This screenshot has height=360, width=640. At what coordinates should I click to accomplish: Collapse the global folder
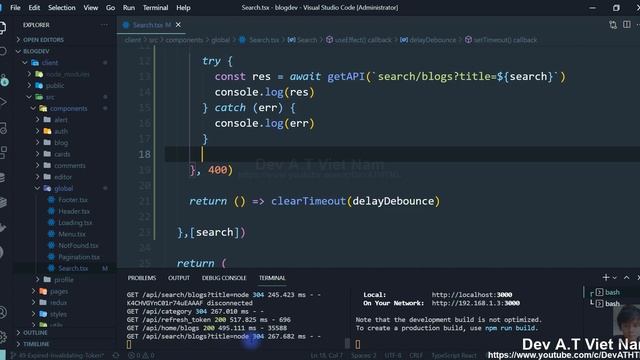(x=63, y=188)
